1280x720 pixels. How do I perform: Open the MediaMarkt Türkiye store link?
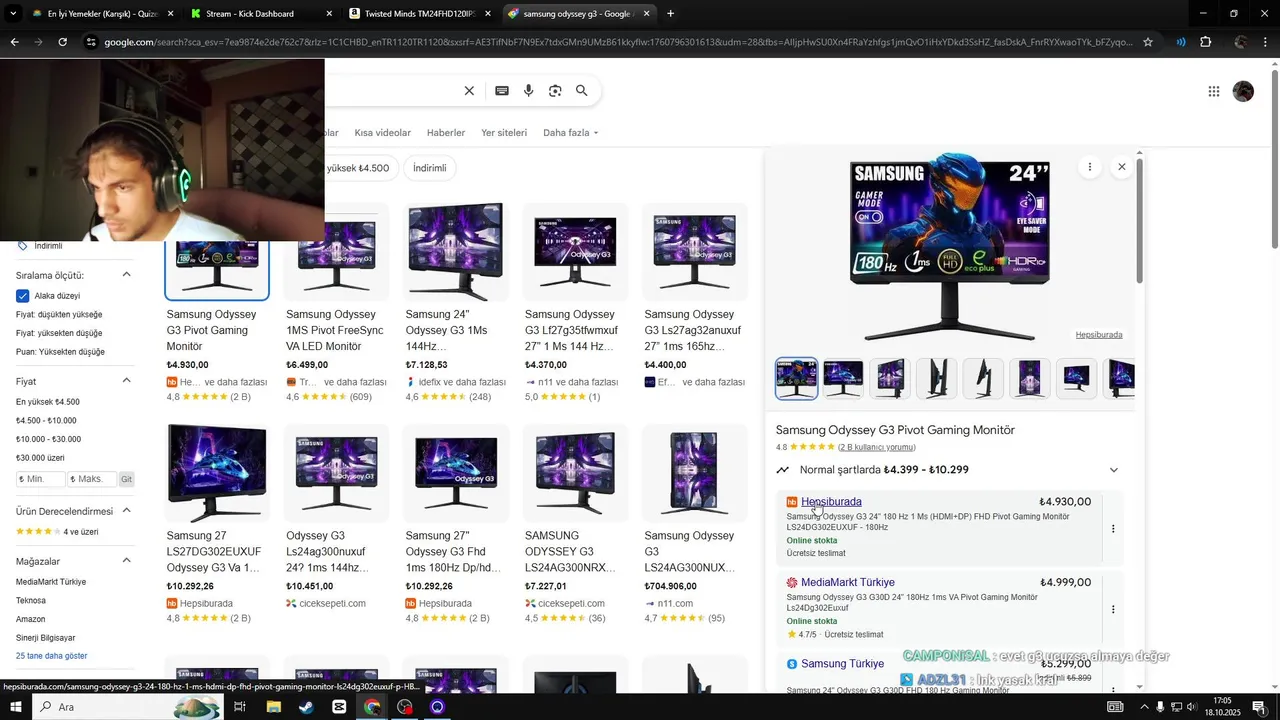click(x=848, y=583)
